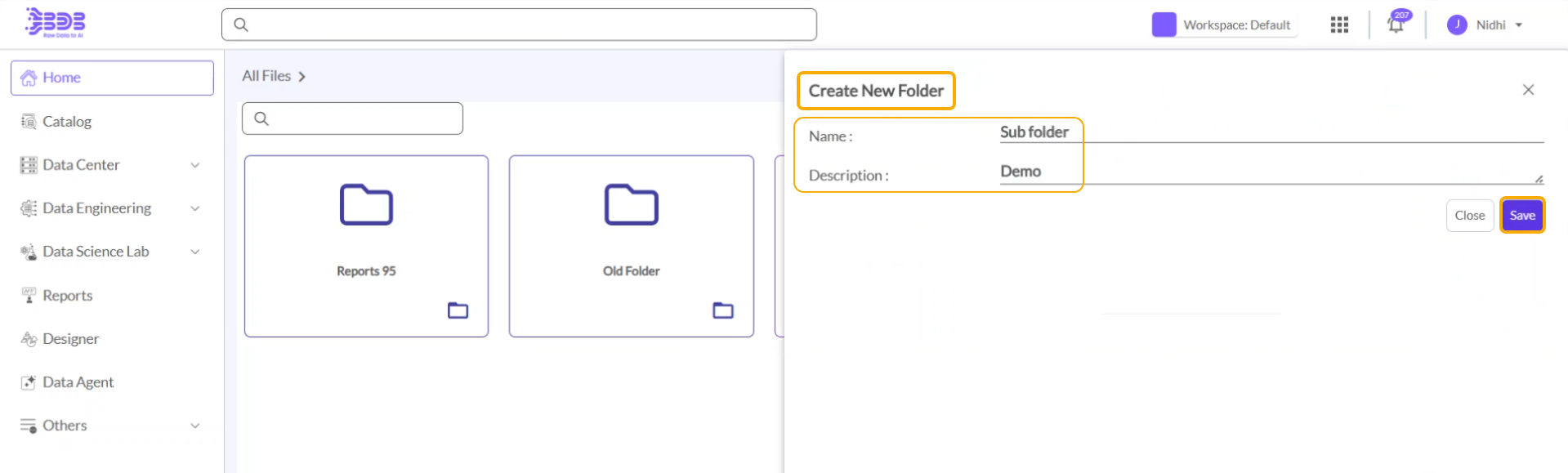Save the new folder
Screen dimensions: 1568x473
[x=1521, y=216]
